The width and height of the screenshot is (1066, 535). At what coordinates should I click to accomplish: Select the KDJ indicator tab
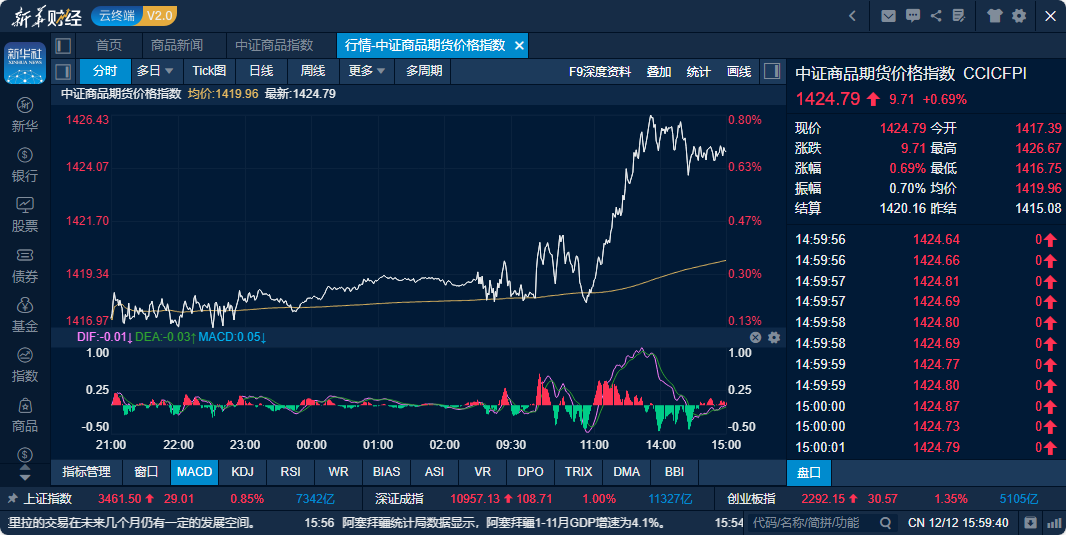(242, 471)
